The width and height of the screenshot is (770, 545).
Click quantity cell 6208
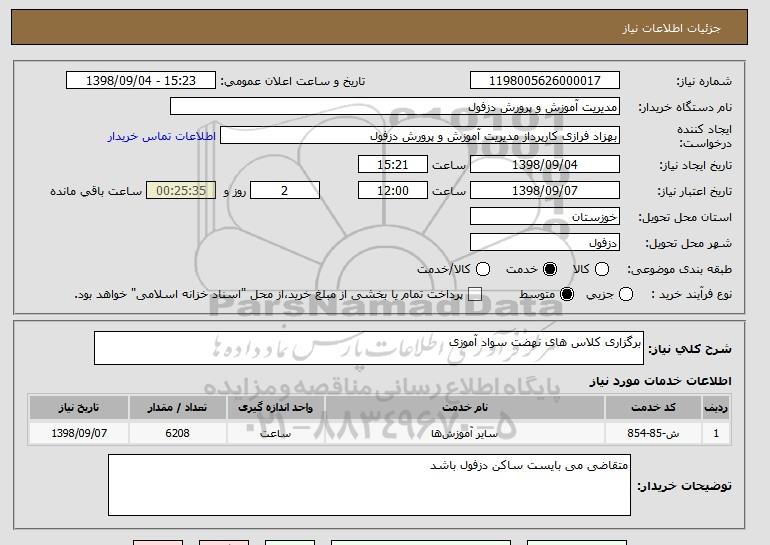[x=177, y=433]
